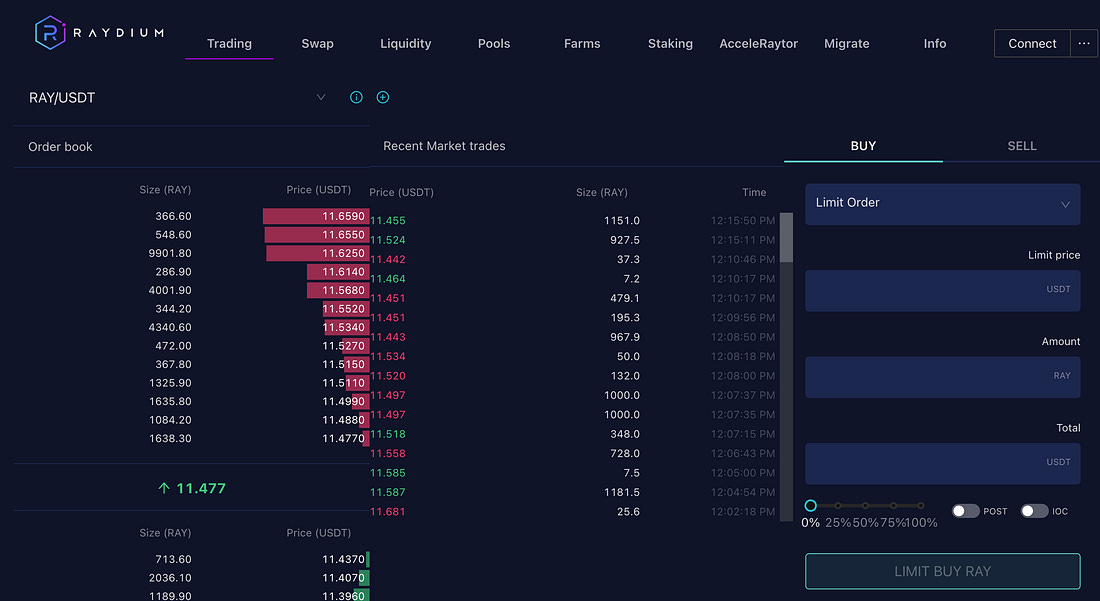Open the Limit Order type dropdown

point(942,203)
